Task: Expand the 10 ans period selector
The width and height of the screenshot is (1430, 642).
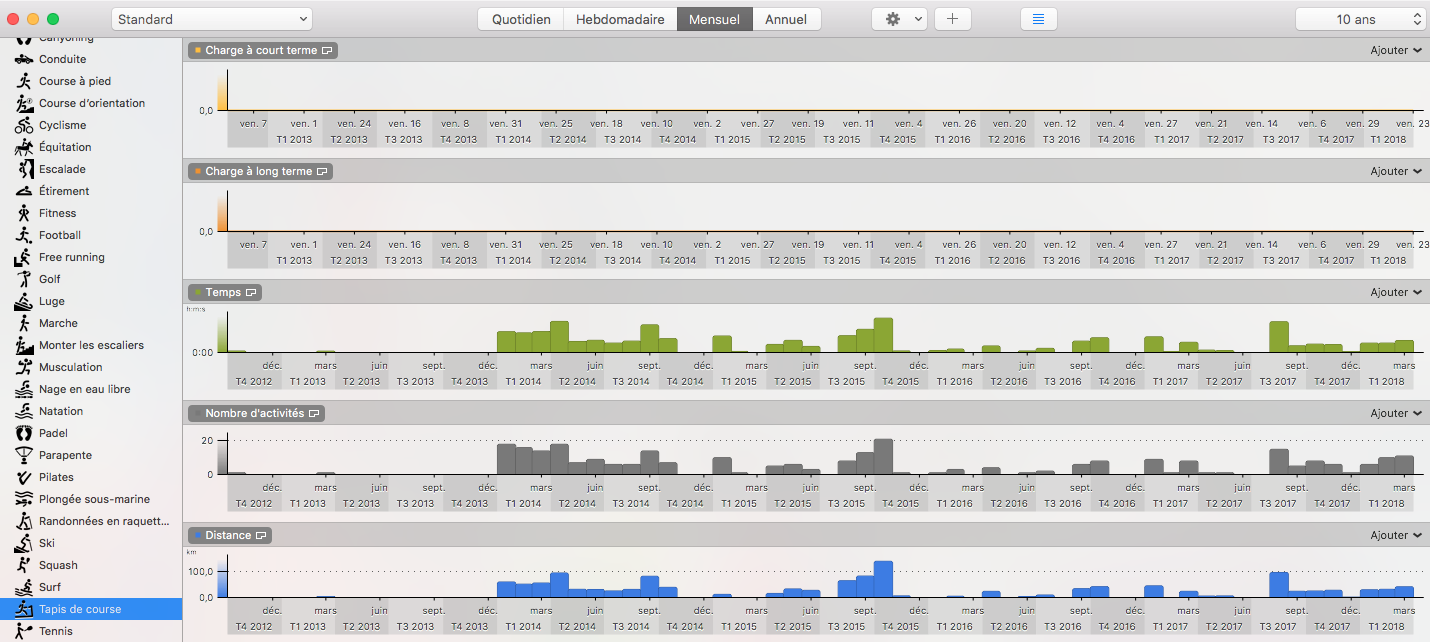Action: coord(1359,19)
